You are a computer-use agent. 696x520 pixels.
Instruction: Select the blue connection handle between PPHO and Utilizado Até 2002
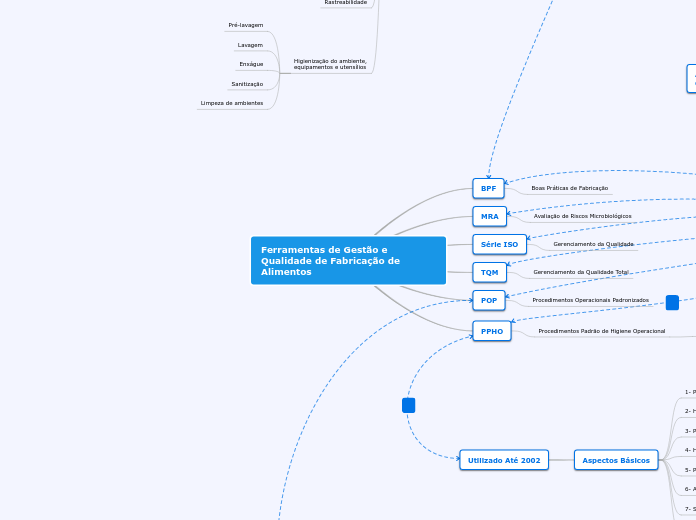click(x=408, y=405)
